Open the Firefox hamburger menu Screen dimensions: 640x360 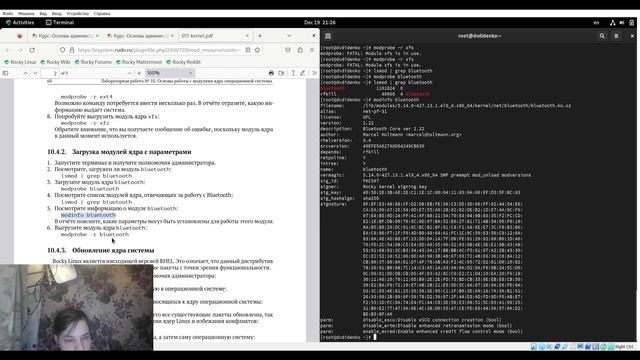[312, 50]
